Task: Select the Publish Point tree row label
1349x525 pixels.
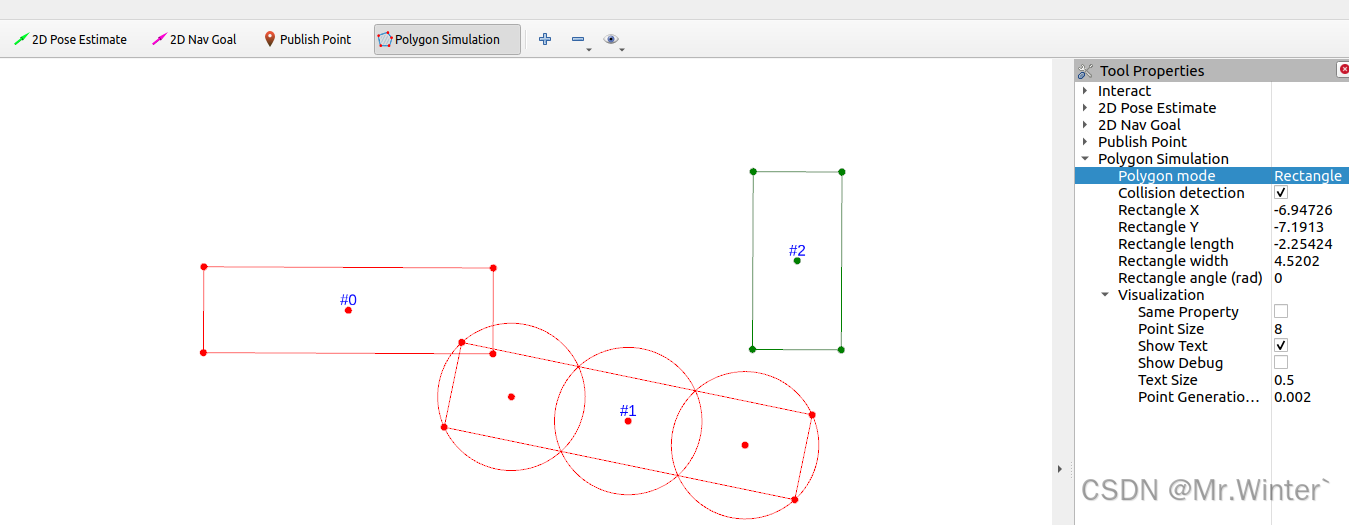Action: (x=1142, y=142)
